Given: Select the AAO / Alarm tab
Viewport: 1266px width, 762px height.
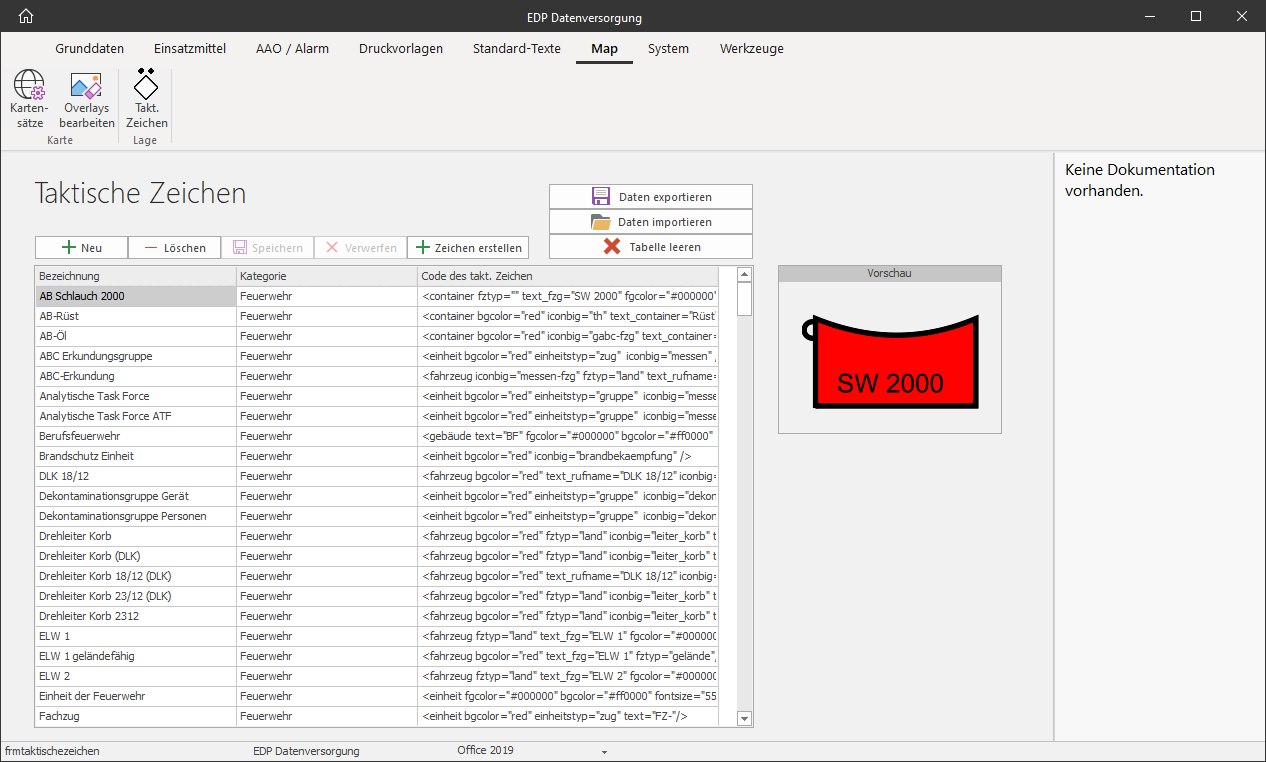Looking at the screenshot, I should click(x=292, y=48).
